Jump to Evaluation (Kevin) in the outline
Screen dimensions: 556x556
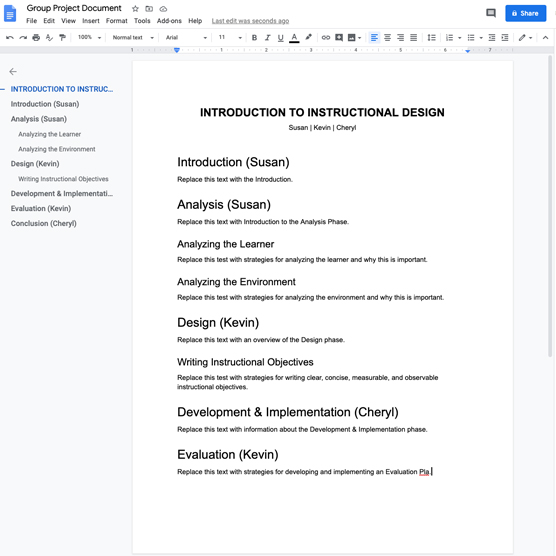[41, 208]
